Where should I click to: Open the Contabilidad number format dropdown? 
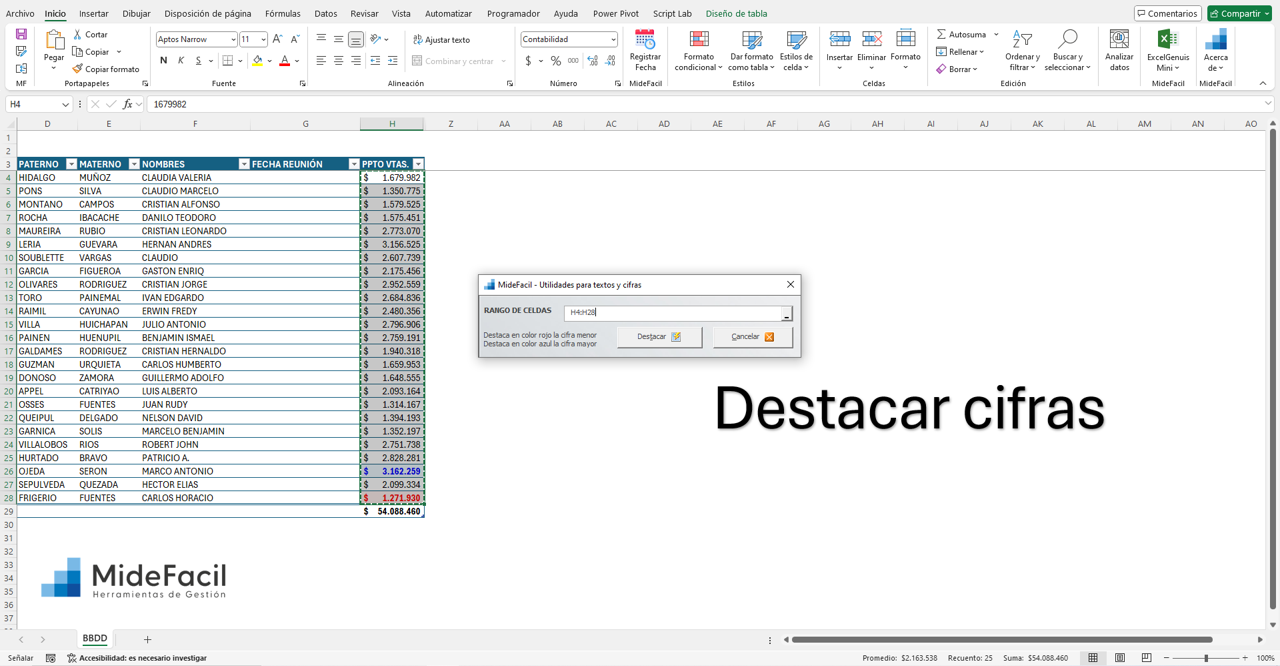pos(614,38)
